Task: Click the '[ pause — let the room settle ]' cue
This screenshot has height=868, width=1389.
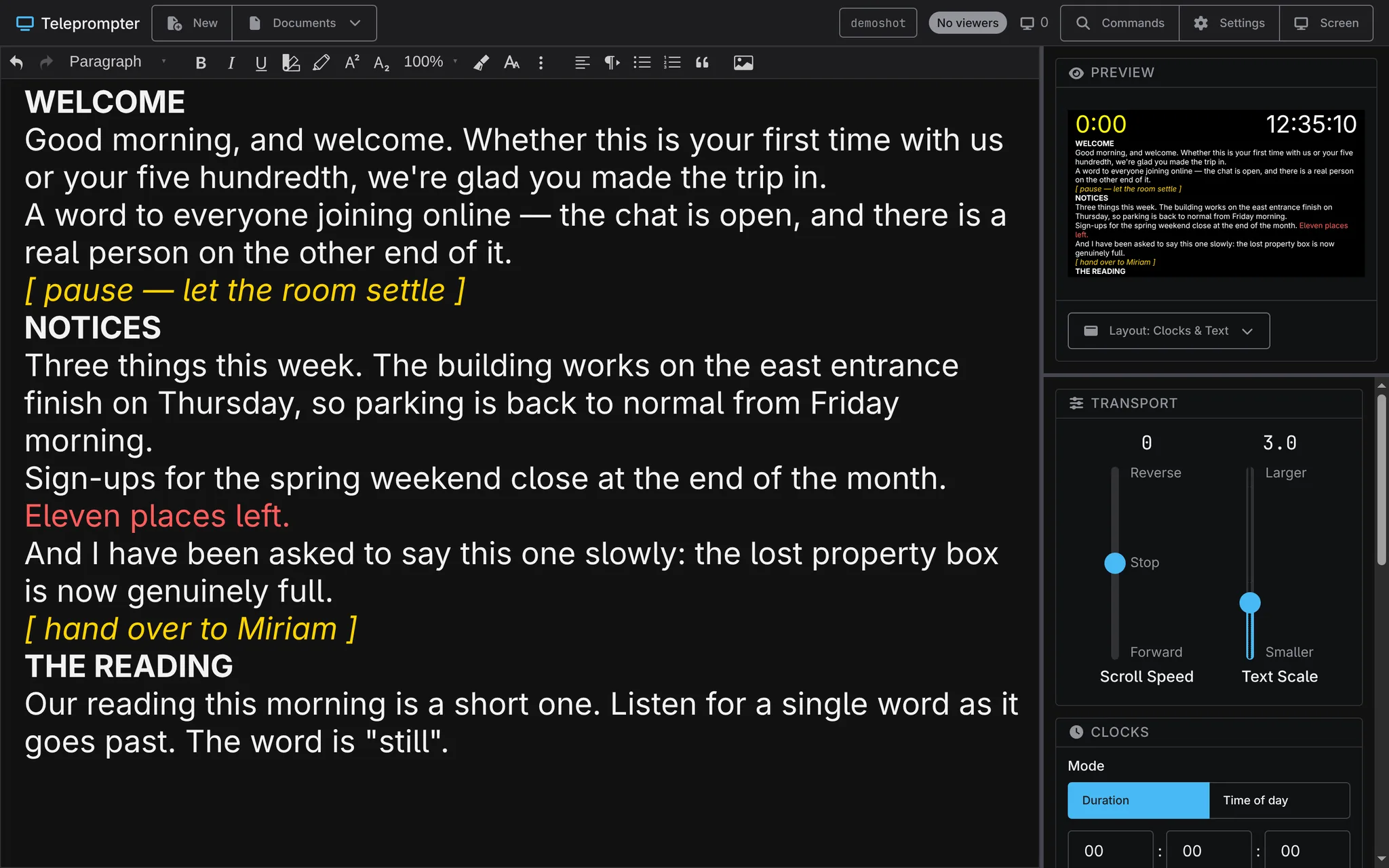Action: click(245, 290)
